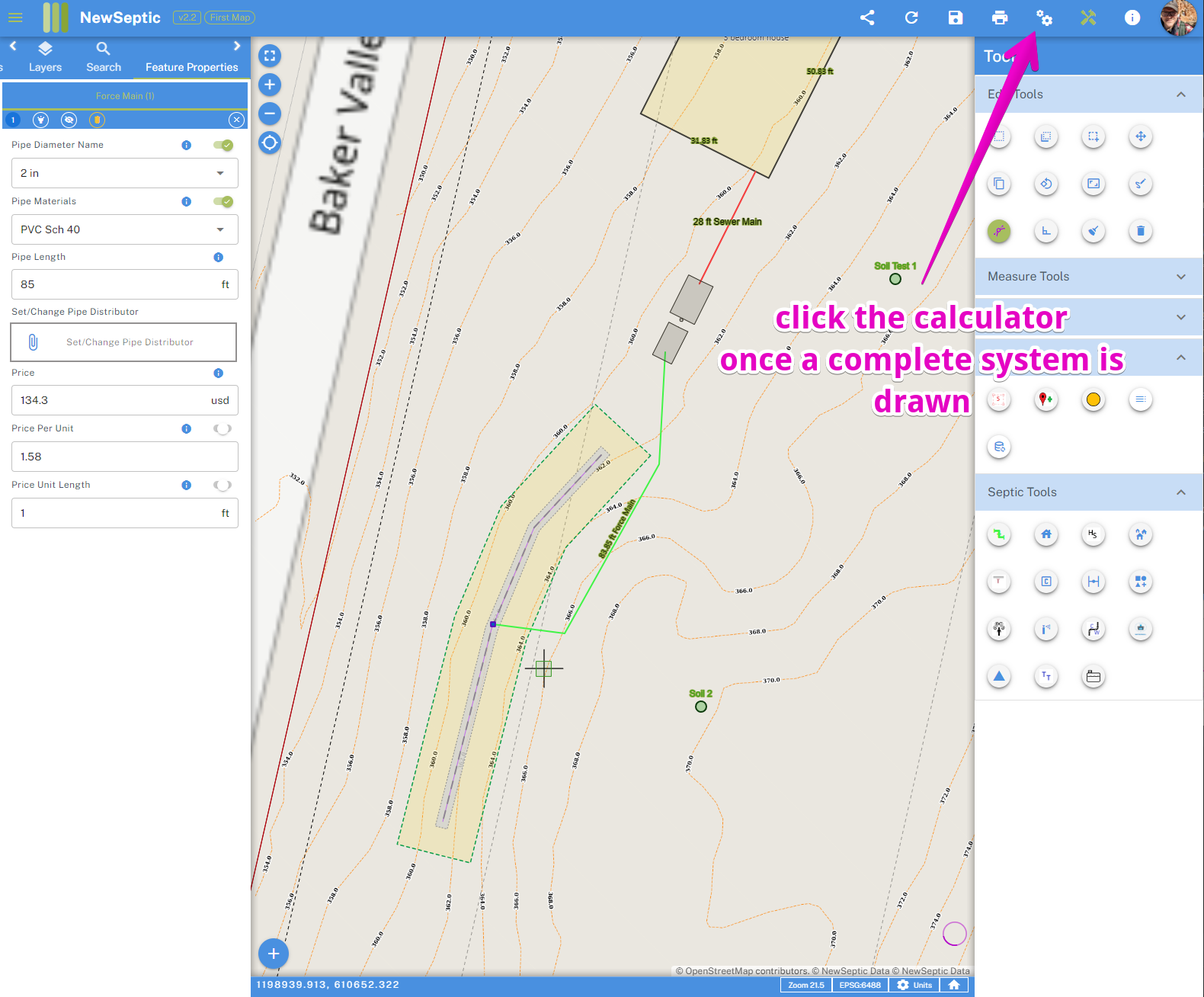Hide feature using crossed-eye icon

(69, 120)
